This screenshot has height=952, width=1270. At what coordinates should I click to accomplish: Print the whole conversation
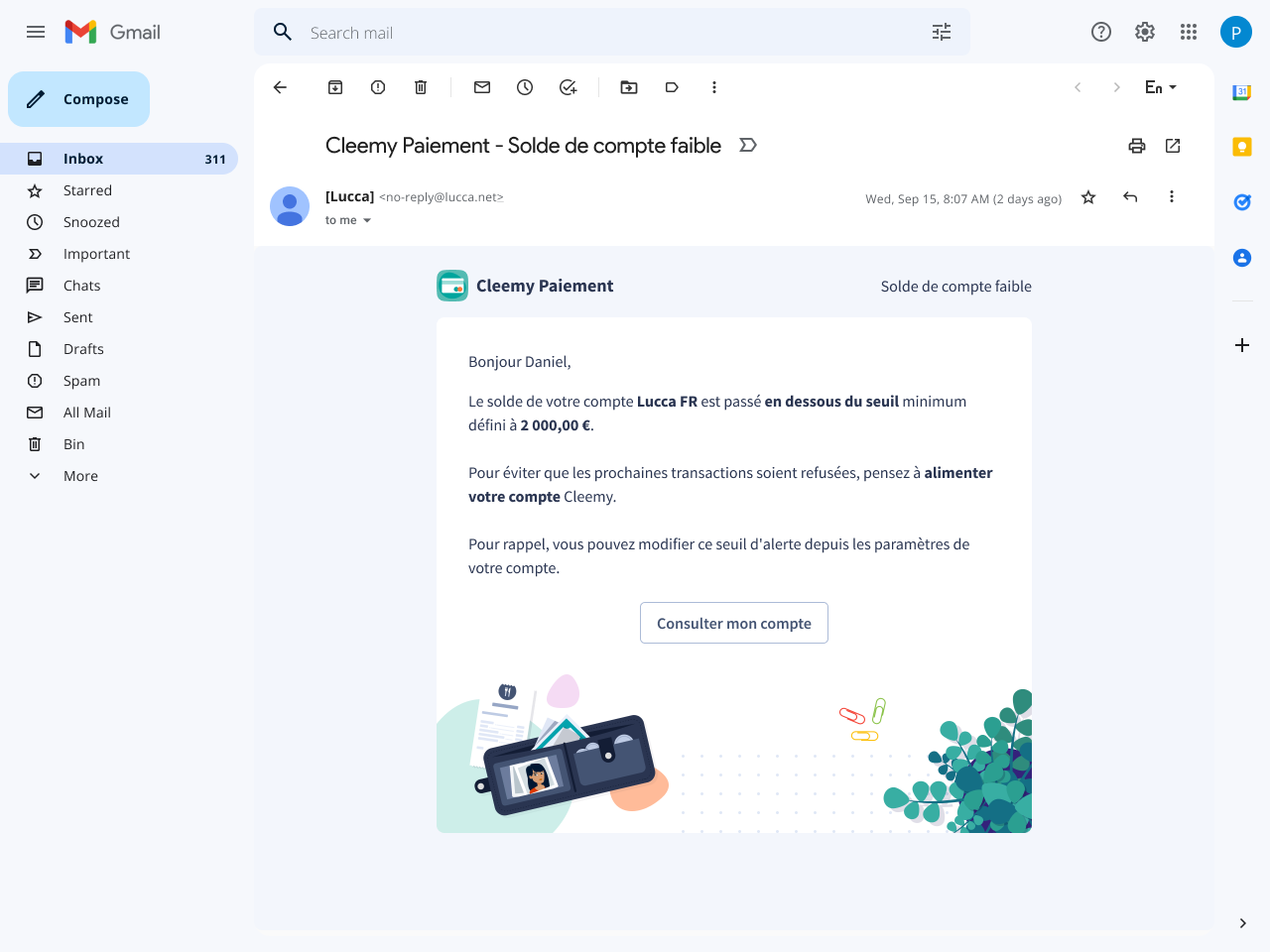(x=1137, y=146)
